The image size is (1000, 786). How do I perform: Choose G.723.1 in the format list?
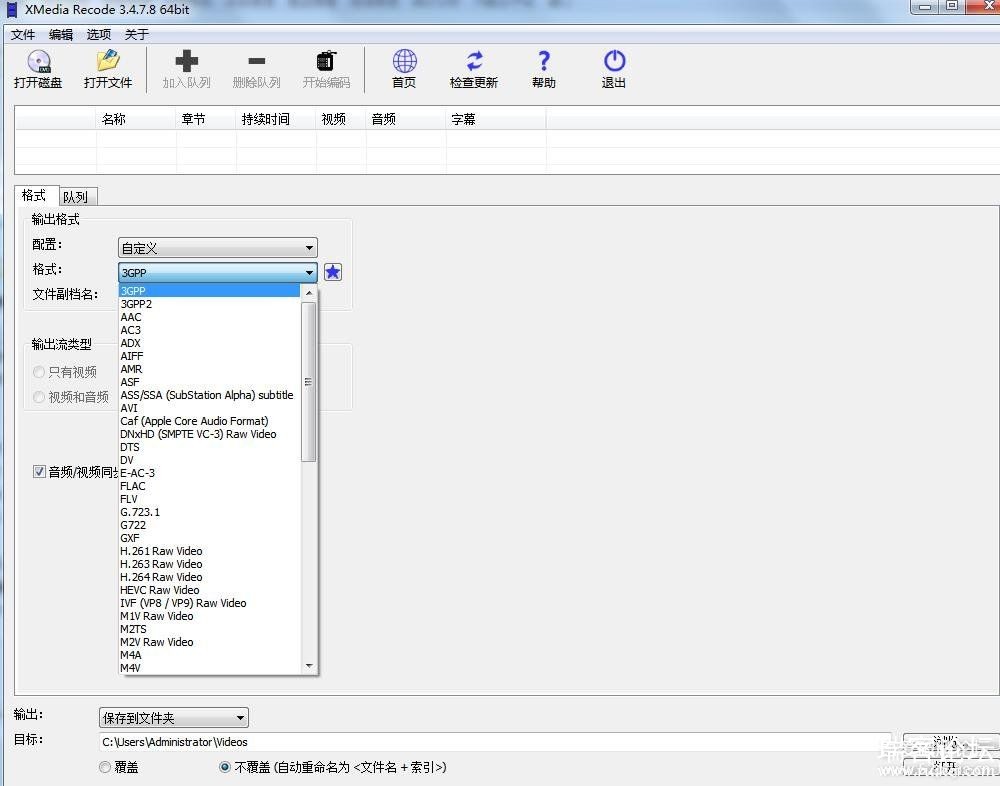[x=209, y=512]
